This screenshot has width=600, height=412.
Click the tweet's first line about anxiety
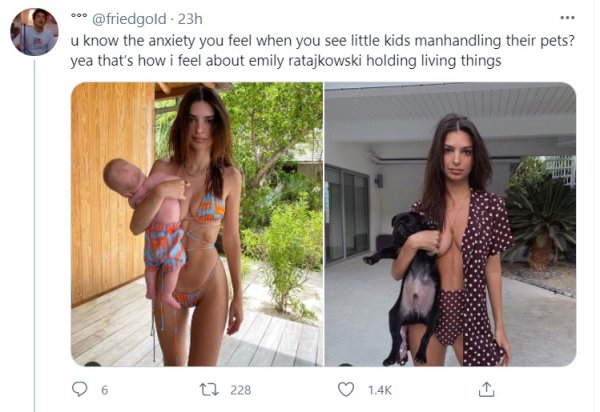coord(317,40)
